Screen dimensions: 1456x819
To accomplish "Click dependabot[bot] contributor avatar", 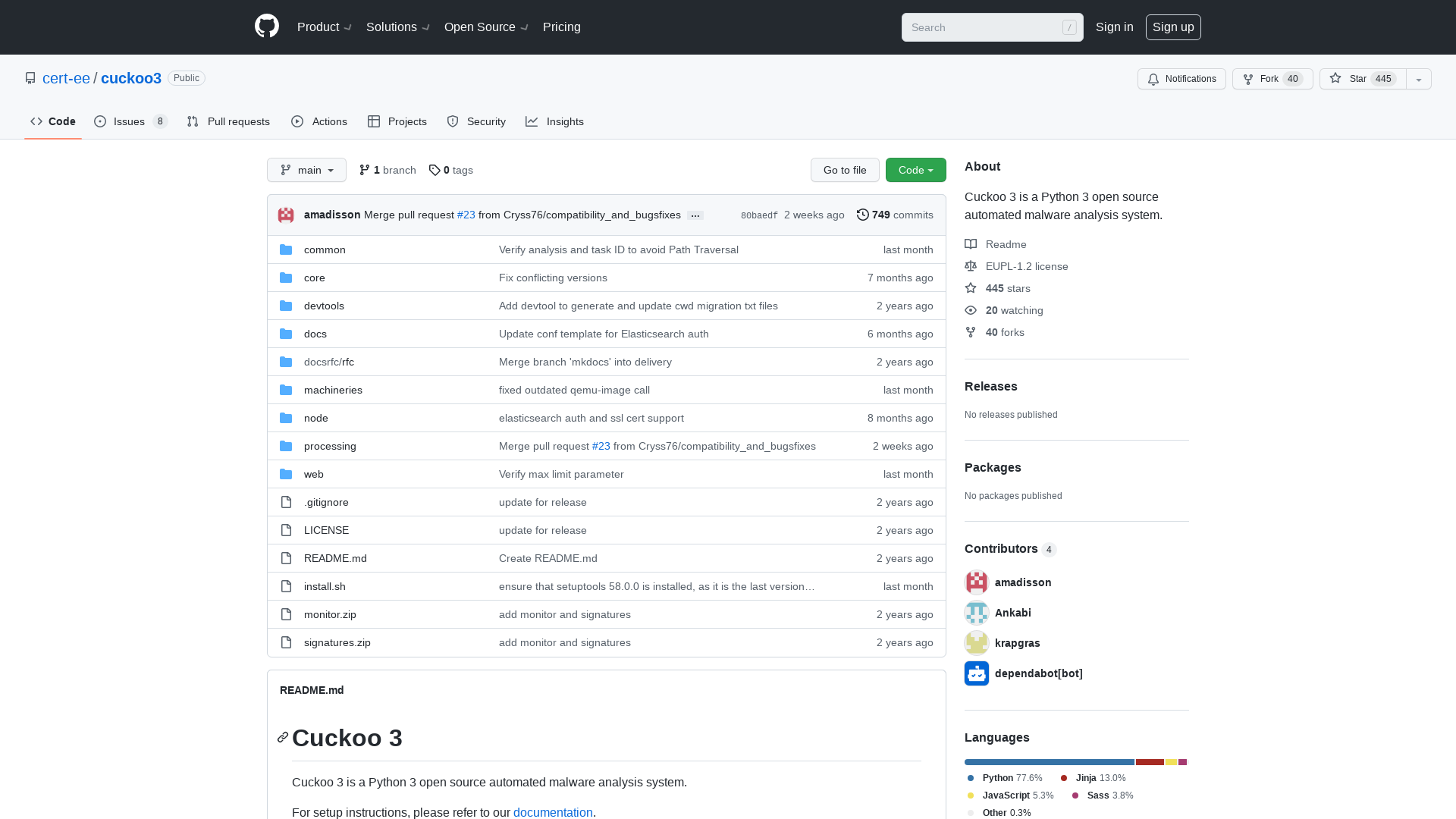I will 977,673.
